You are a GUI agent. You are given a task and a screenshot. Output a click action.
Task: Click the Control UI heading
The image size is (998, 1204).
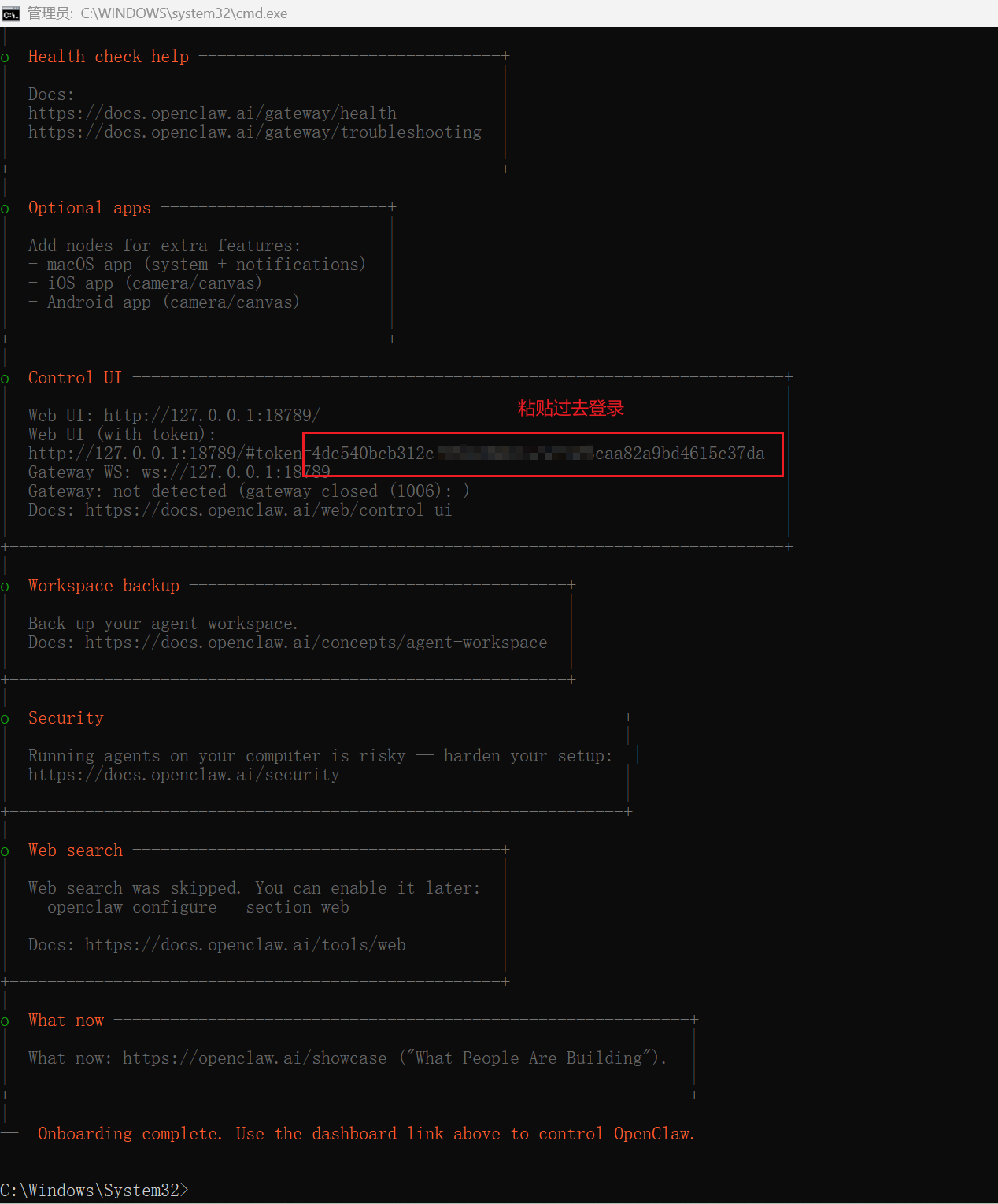point(76,378)
